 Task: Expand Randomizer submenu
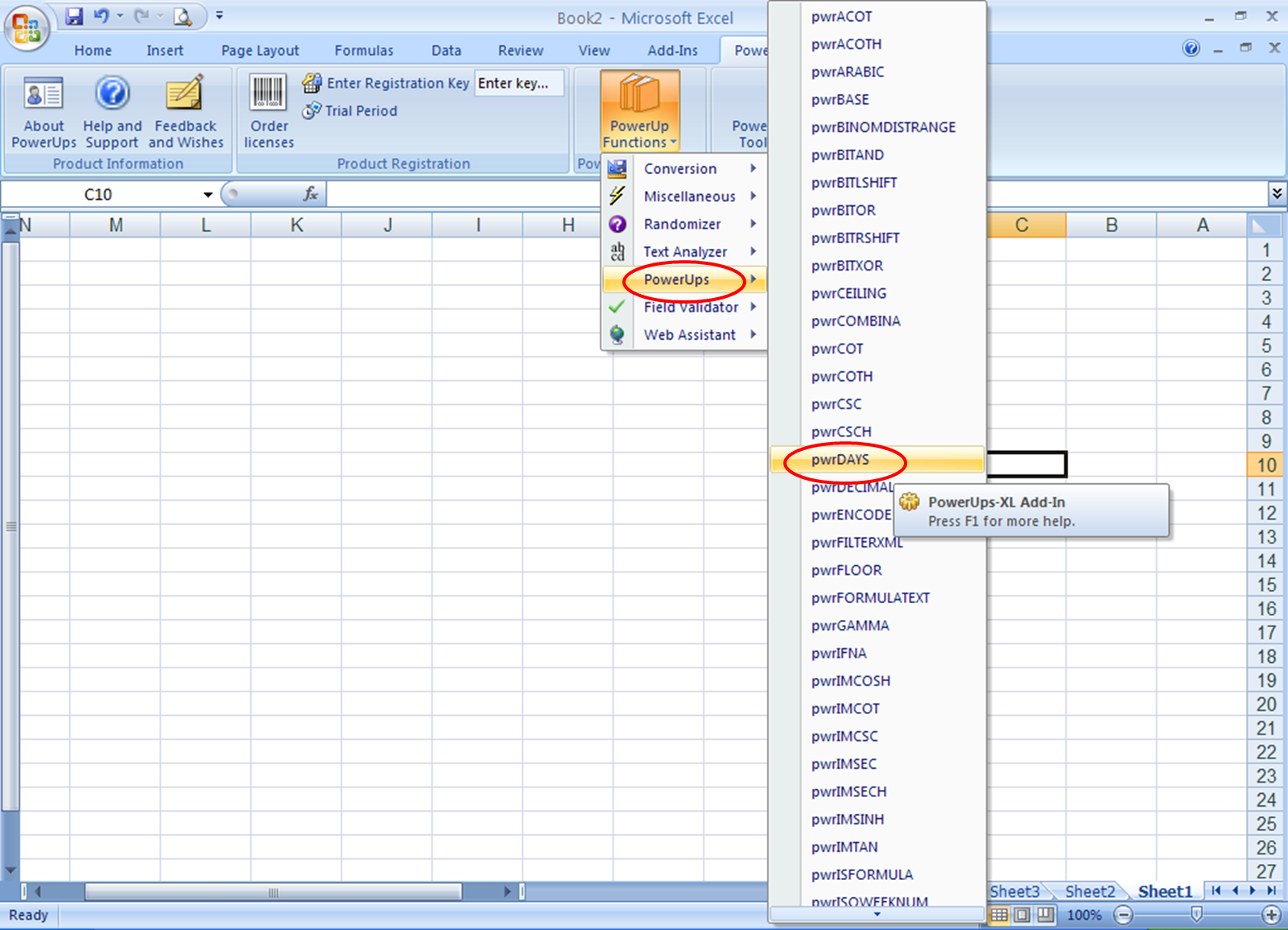683,224
